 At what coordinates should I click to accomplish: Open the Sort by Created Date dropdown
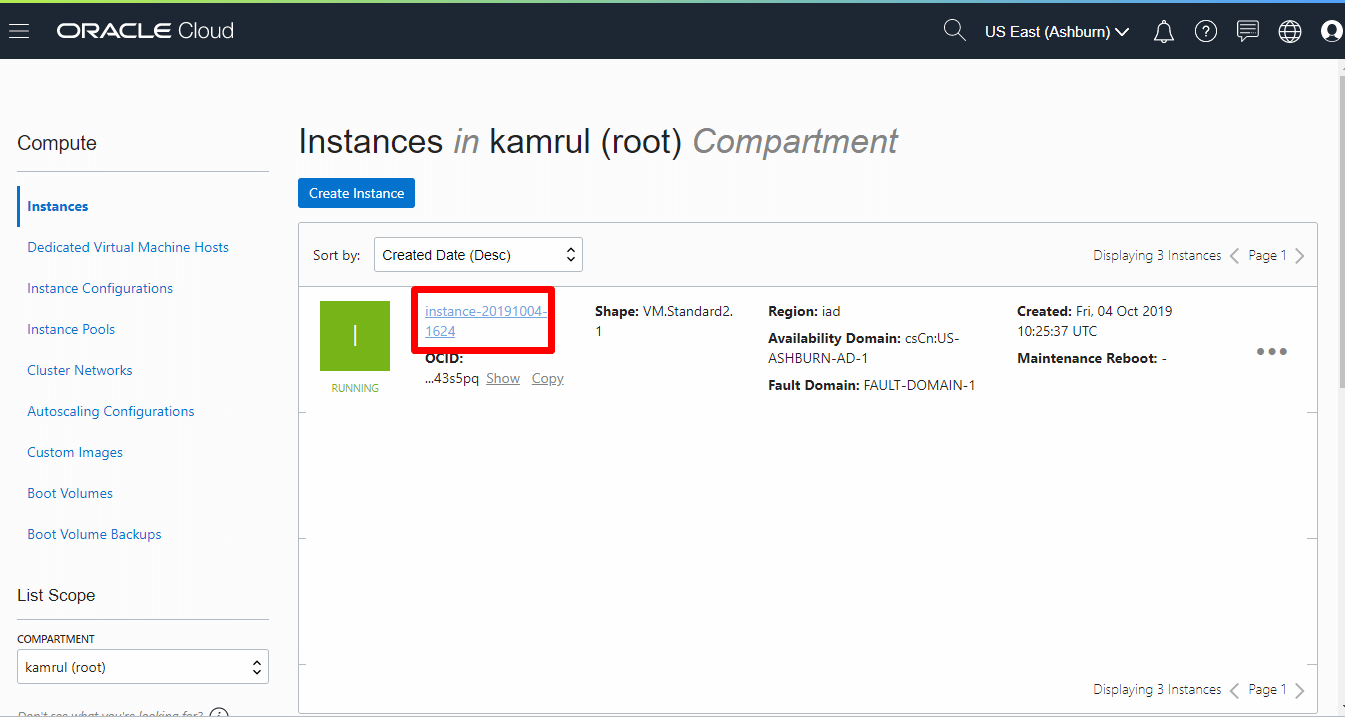click(478, 255)
